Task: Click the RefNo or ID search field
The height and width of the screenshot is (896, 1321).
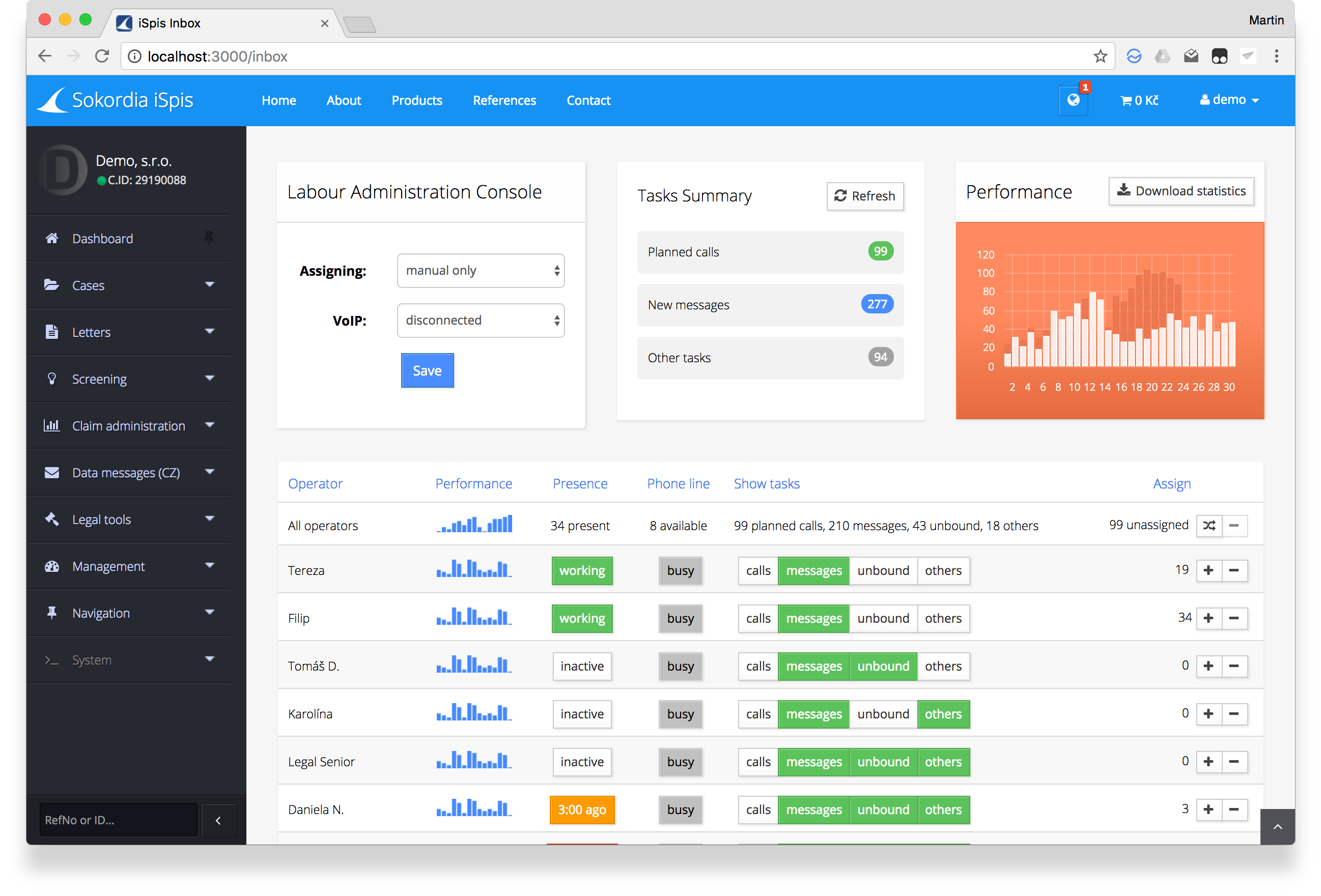Action: point(118,820)
